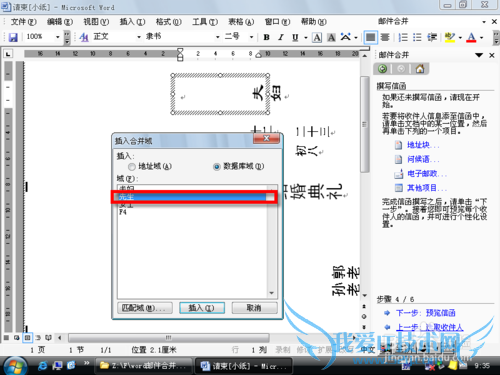This screenshot has height=375, width=500.
Task: Click the field list scroll down arrow
Action: pyautogui.click(x=272, y=293)
